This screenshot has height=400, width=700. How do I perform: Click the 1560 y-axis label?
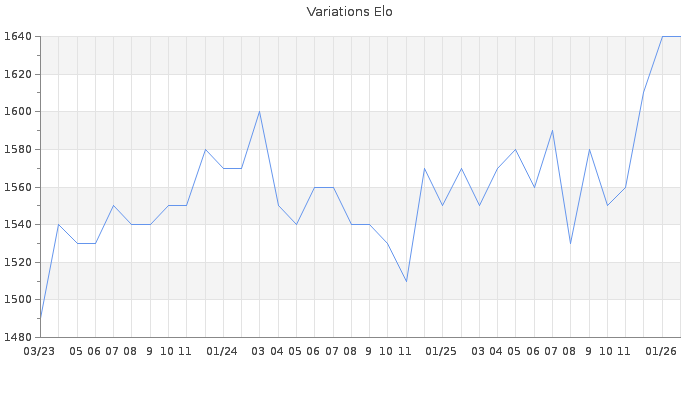click(18, 187)
